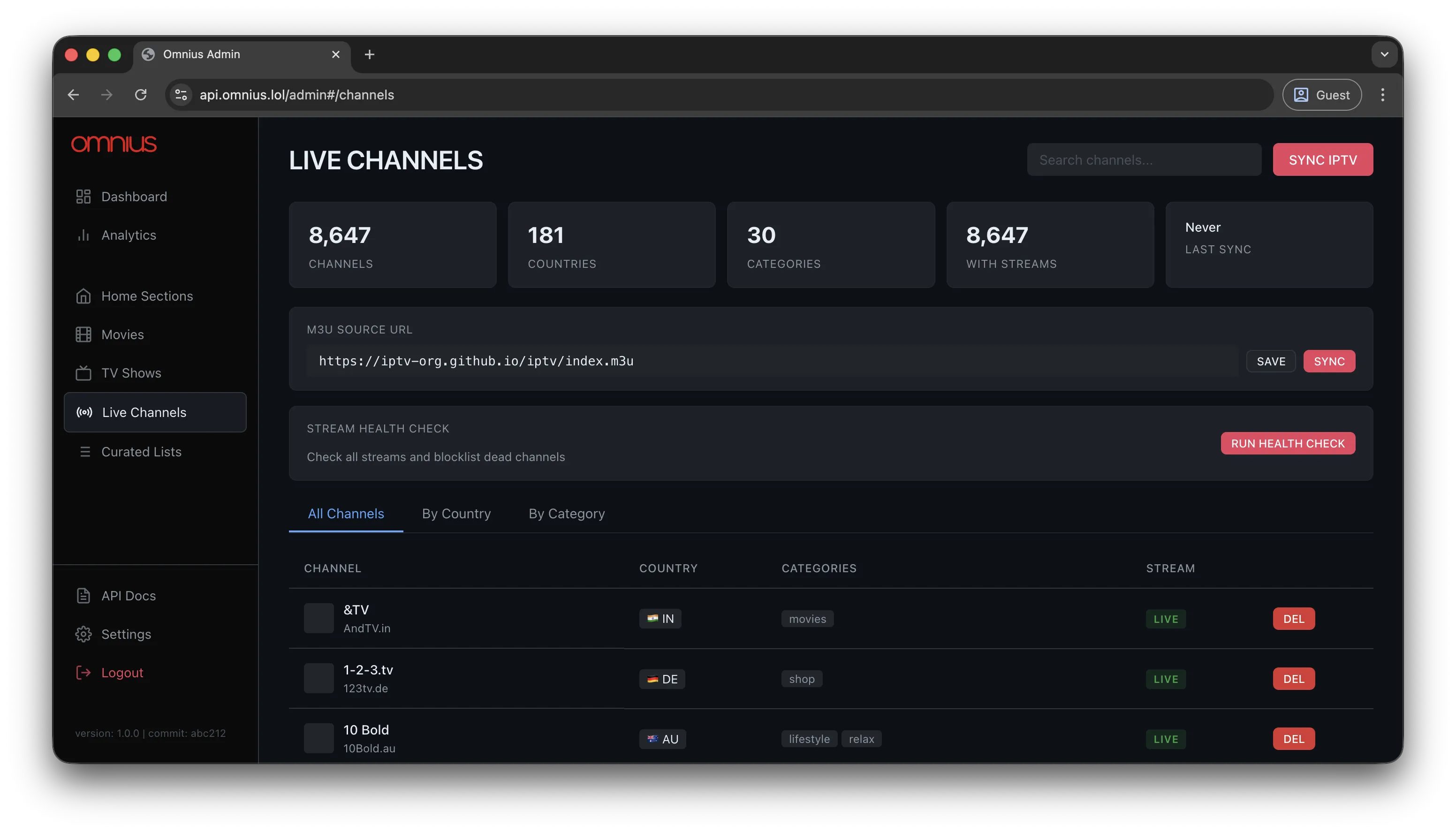Click the API Docs document icon
This screenshot has width=1456, height=833.
coord(83,595)
